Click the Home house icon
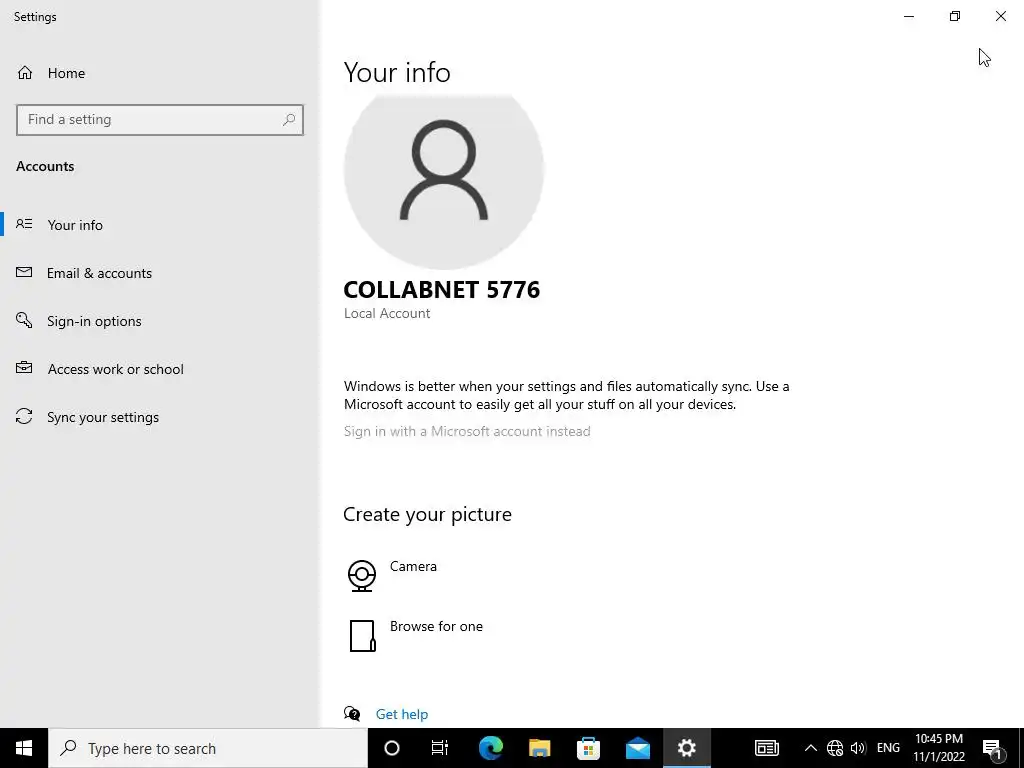The height and width of the screenshot is (768, 1024). pyautogui.click(x=25, y=73)
